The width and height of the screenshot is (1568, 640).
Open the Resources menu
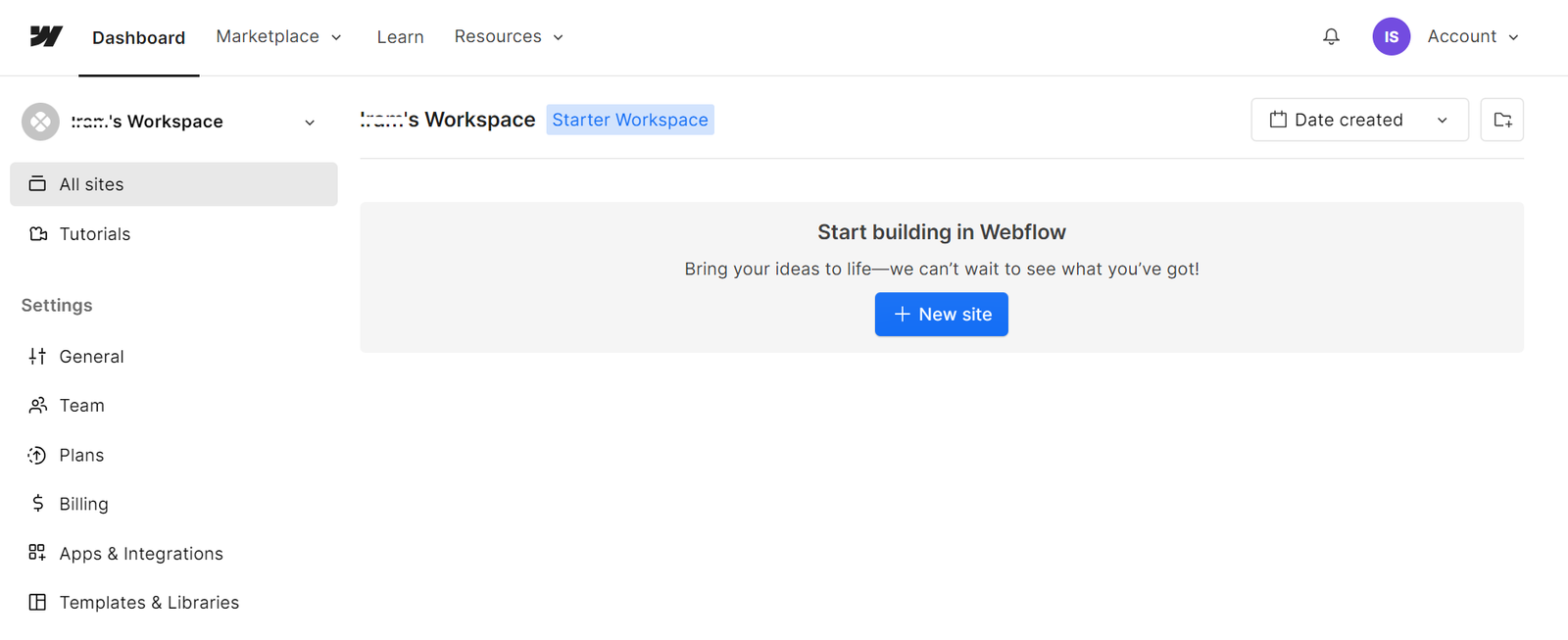pyautogui.click(x=509, y=36)
